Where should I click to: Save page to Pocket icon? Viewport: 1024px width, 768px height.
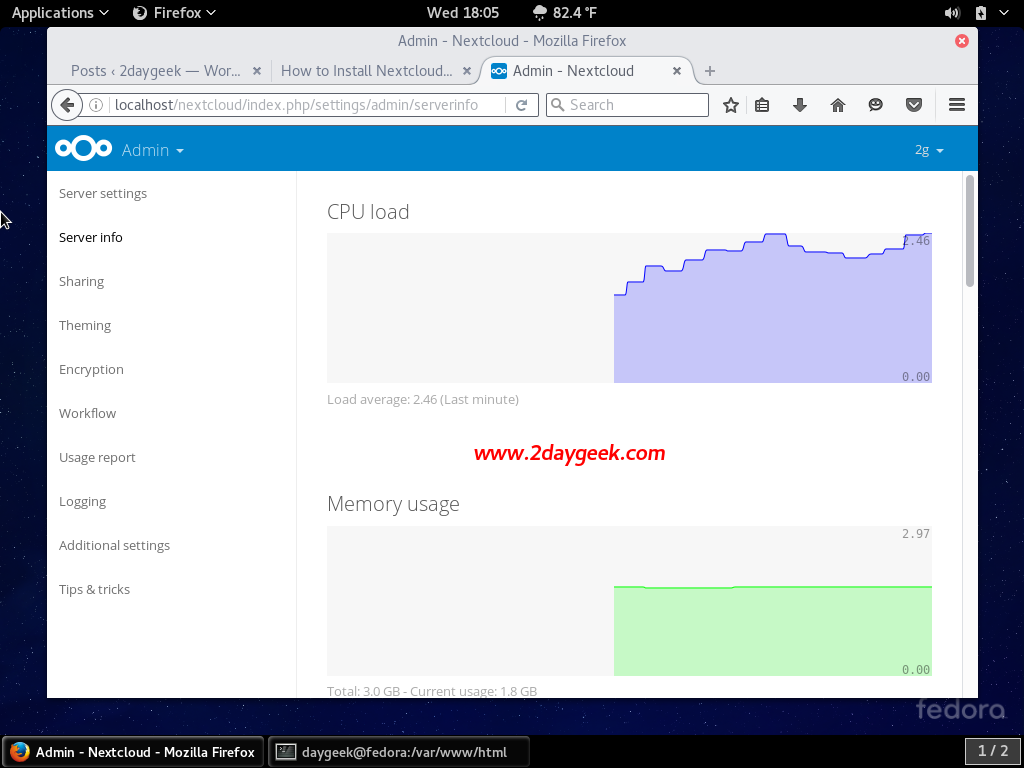click(914, 105)
